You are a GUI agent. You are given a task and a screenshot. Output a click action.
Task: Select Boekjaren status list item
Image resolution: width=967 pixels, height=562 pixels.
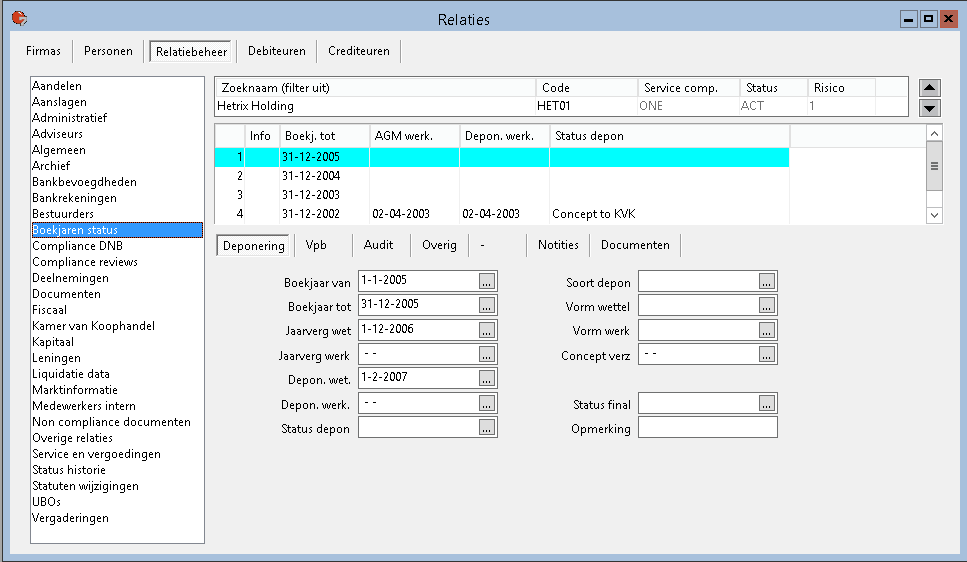point(117,230)
